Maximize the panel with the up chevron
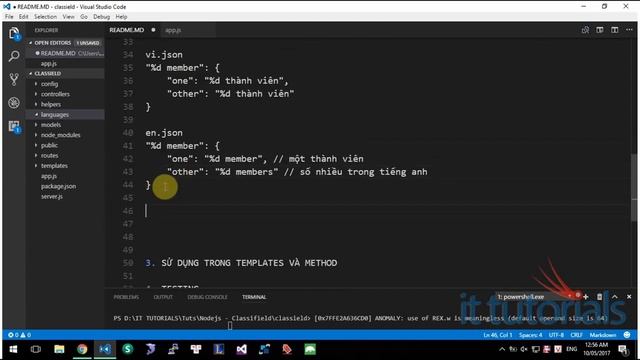The width and height of the screenshot is (640, 360). tap(615, 297)
